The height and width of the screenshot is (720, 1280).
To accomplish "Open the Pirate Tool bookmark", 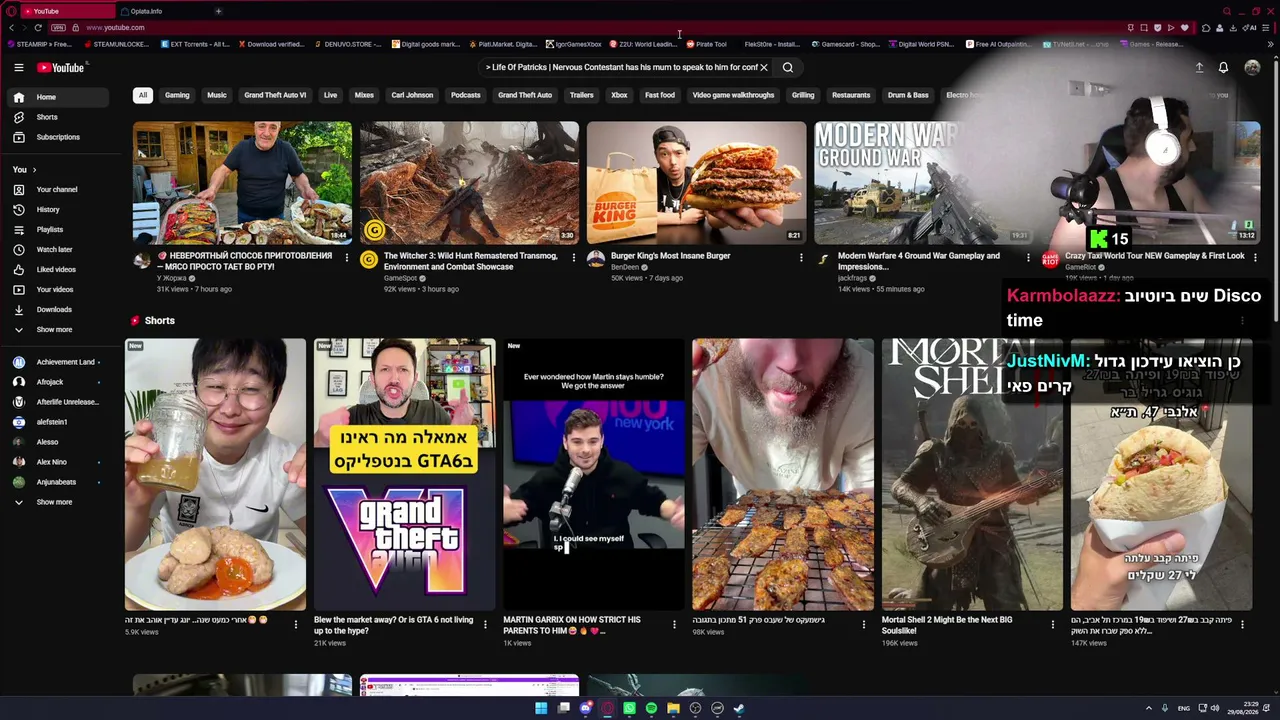I will (706, 44).
